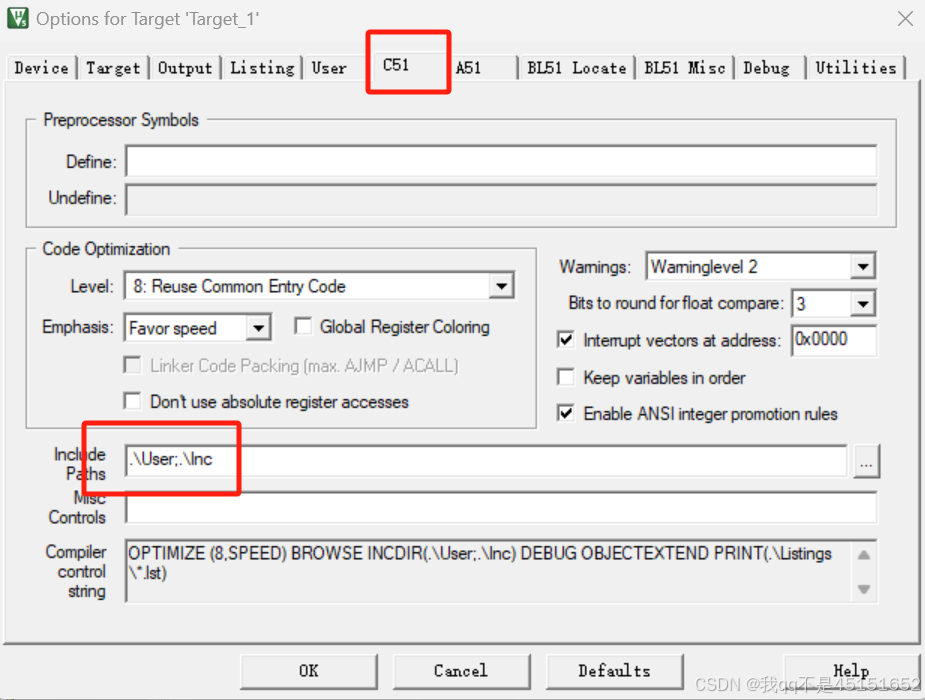Click the Misc Controls input field
The image size is (925, 700).
point(501,508)
